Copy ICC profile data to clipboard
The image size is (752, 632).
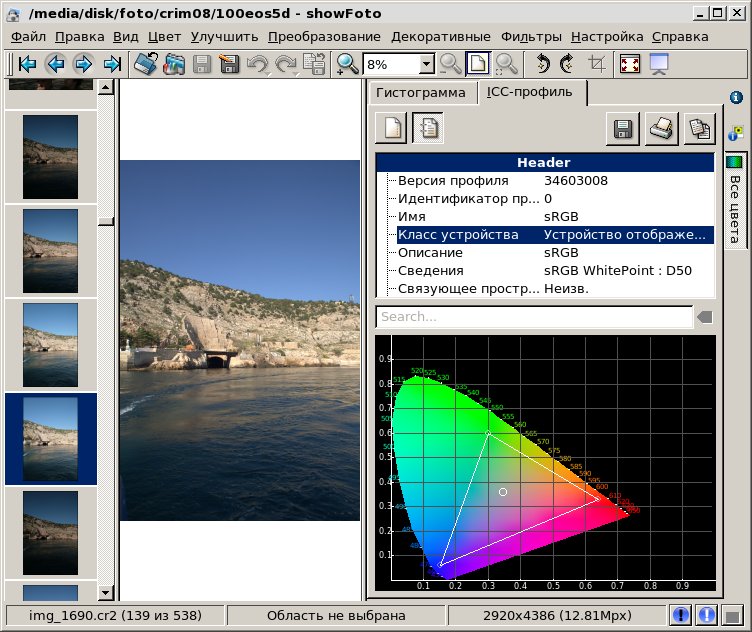[699, 128]
